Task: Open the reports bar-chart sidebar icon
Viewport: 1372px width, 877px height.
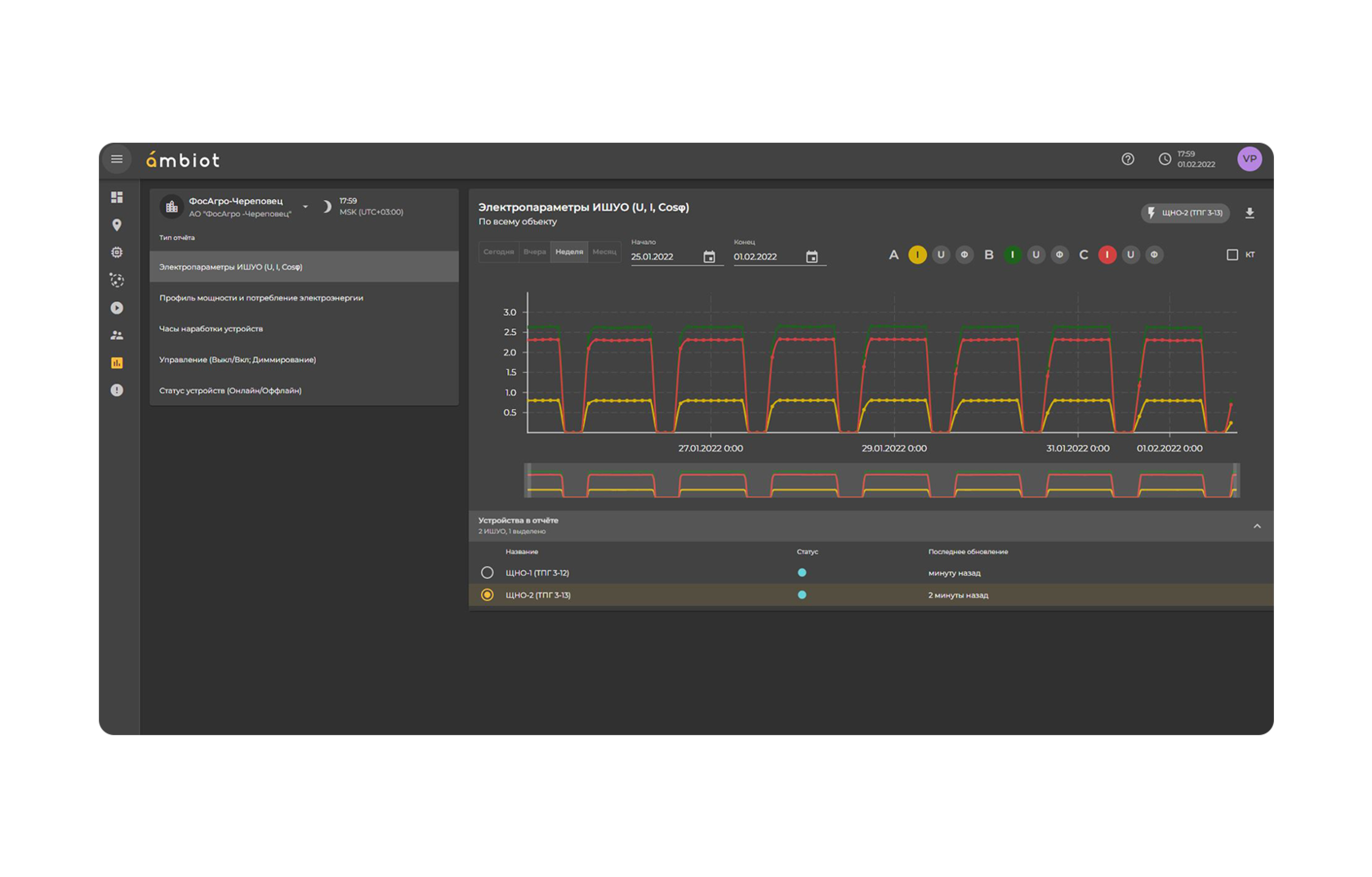Action: [117, 363]
